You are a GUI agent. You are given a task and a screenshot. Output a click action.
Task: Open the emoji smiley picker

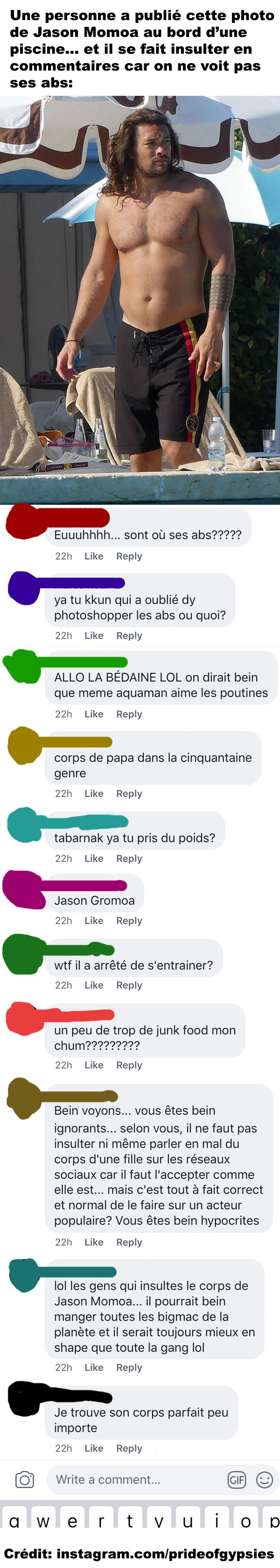264,1480
